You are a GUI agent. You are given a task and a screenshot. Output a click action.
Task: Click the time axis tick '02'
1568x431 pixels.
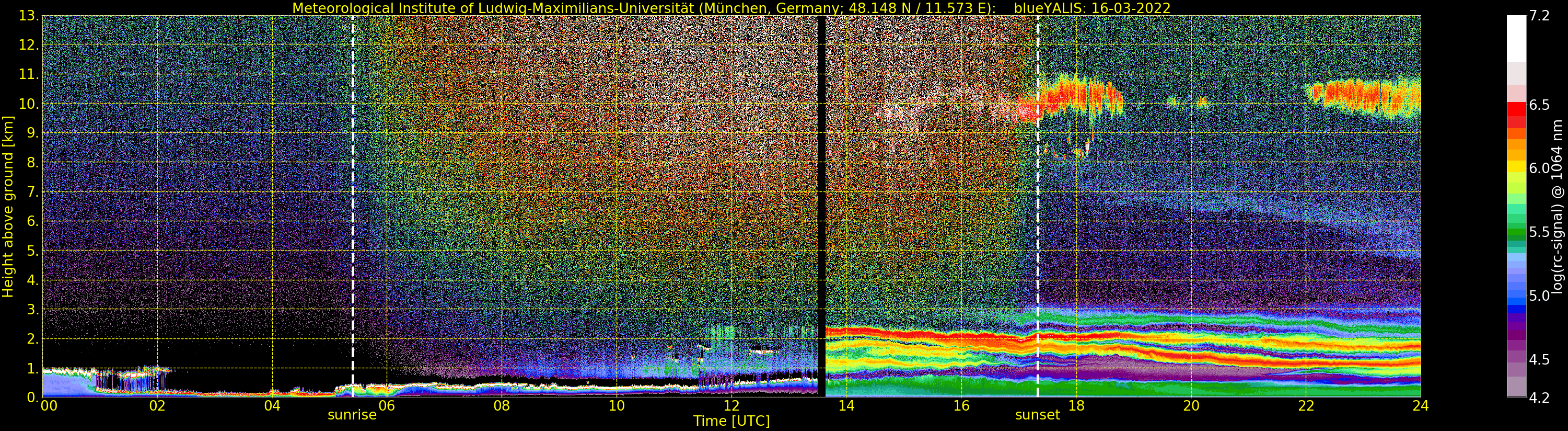(x=157, y=406)
